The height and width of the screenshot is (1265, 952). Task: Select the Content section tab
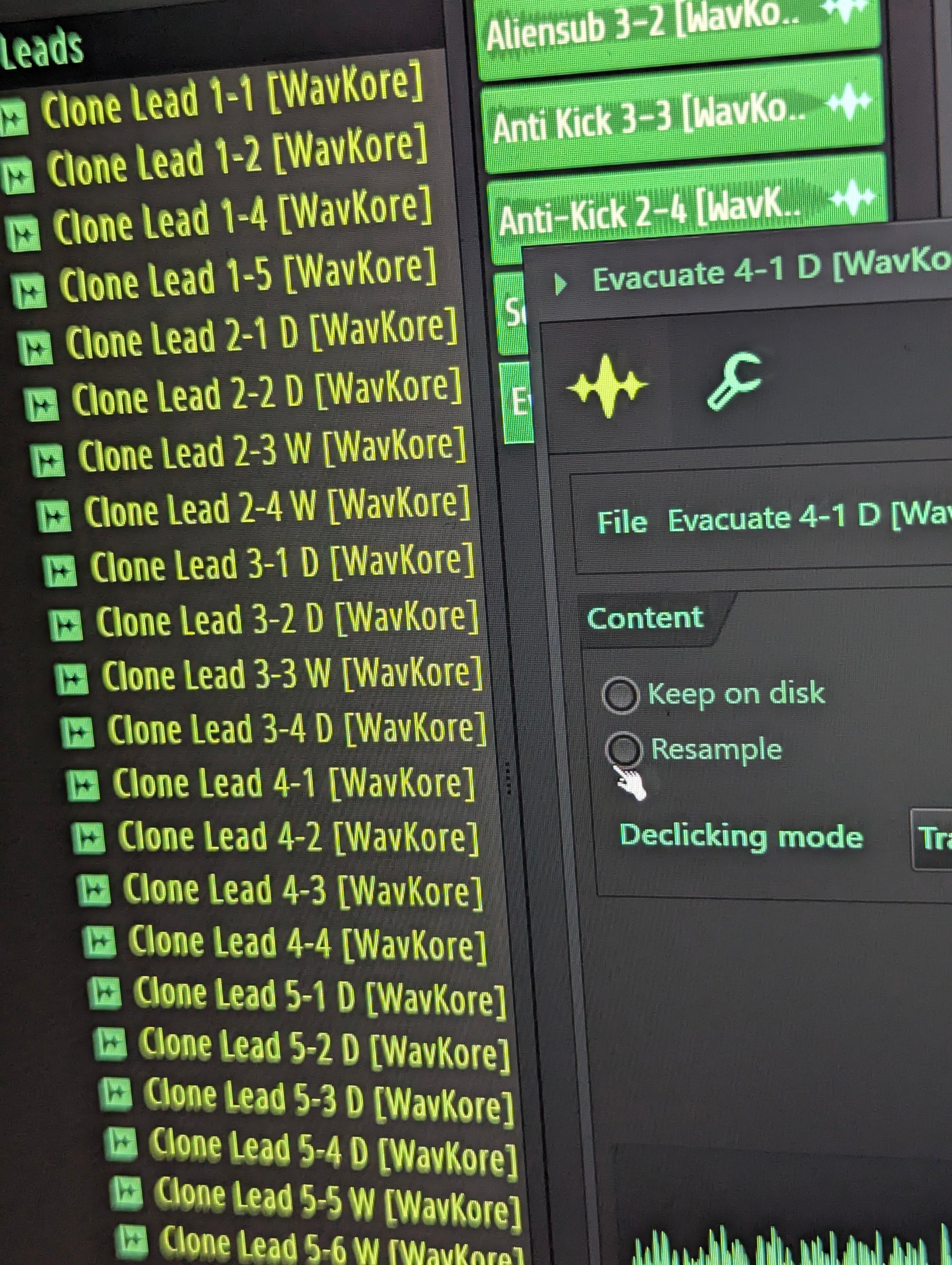click(646, 618)
